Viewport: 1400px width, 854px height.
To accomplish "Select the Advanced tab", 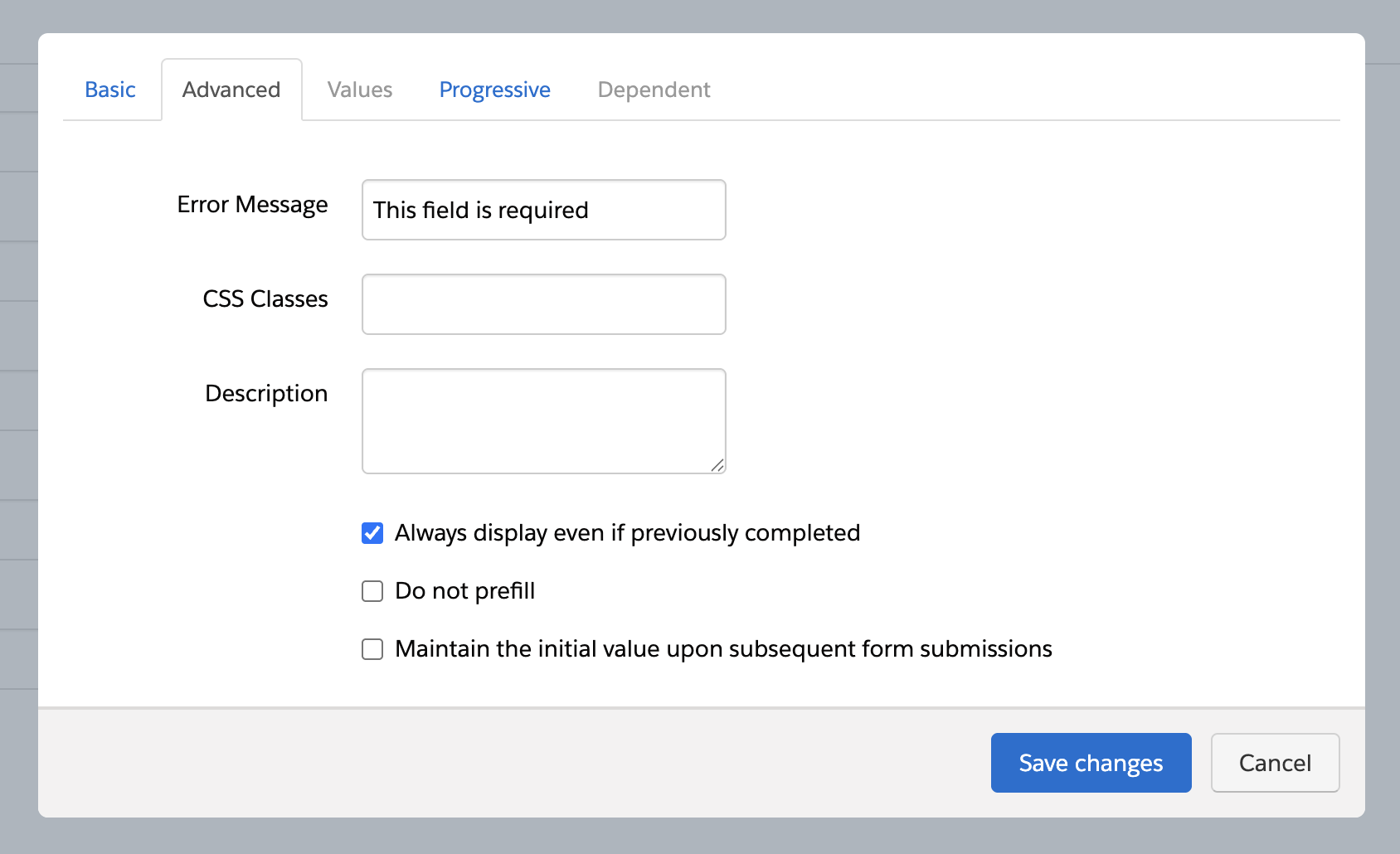I will coord(231,90).
